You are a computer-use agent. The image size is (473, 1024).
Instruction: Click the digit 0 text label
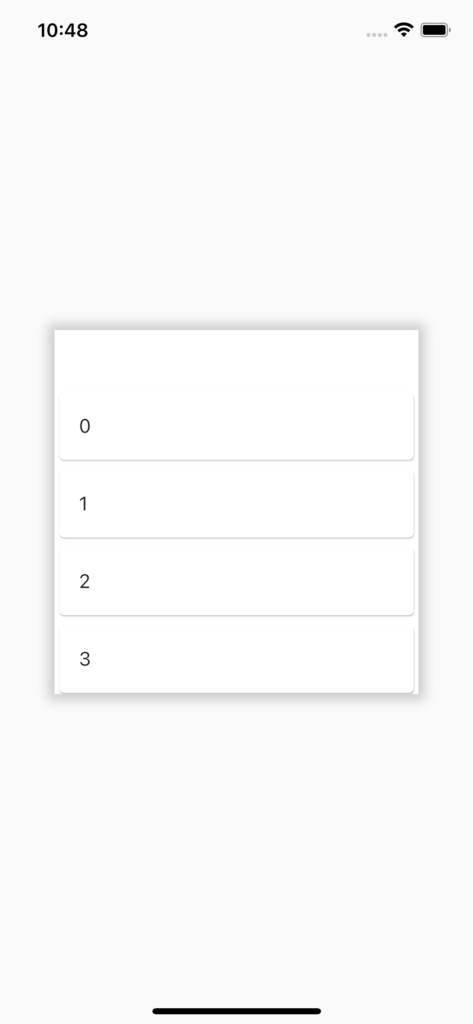click(84, 426)
